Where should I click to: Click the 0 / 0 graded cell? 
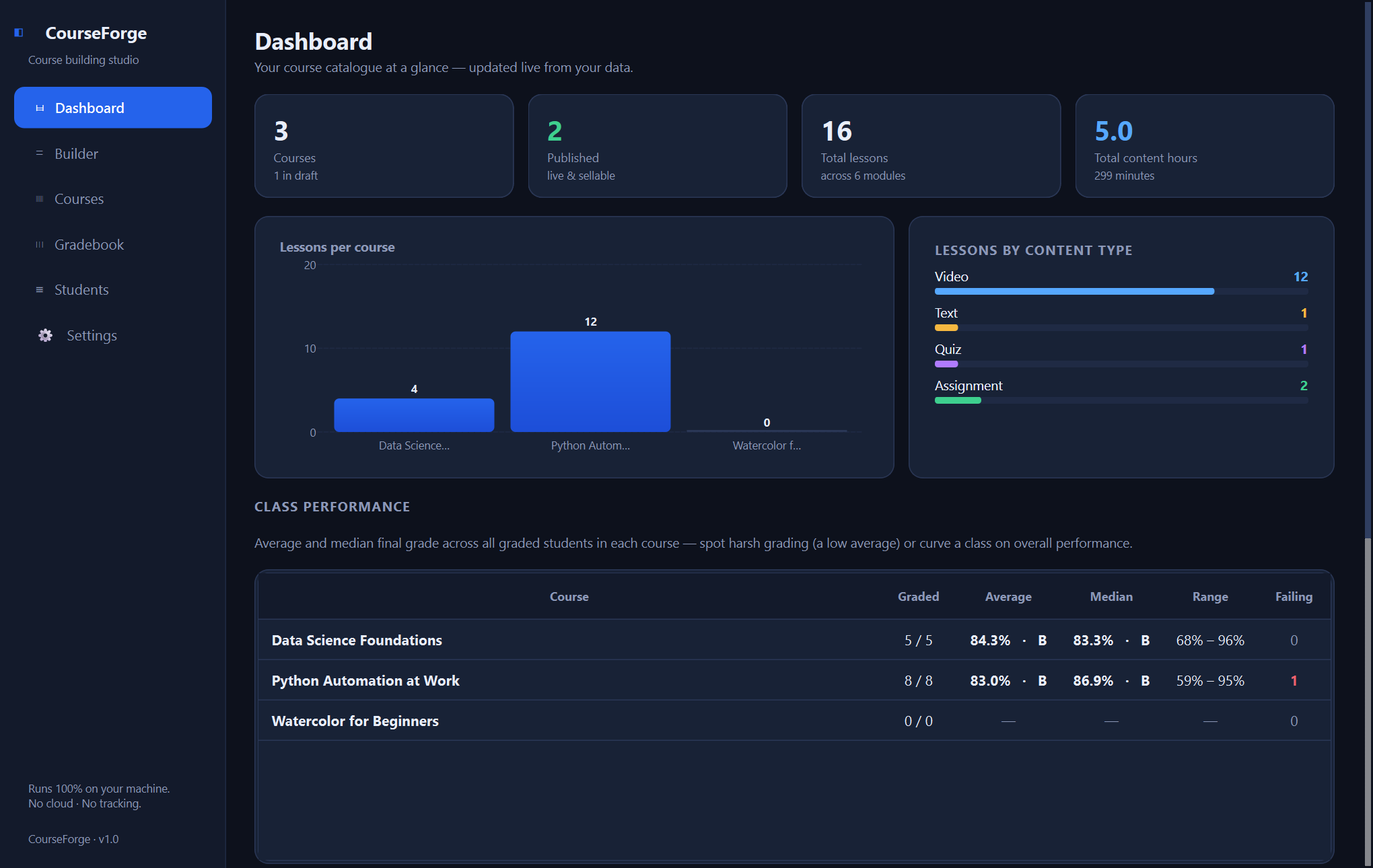pyautogui.click(x=918, y=721)
